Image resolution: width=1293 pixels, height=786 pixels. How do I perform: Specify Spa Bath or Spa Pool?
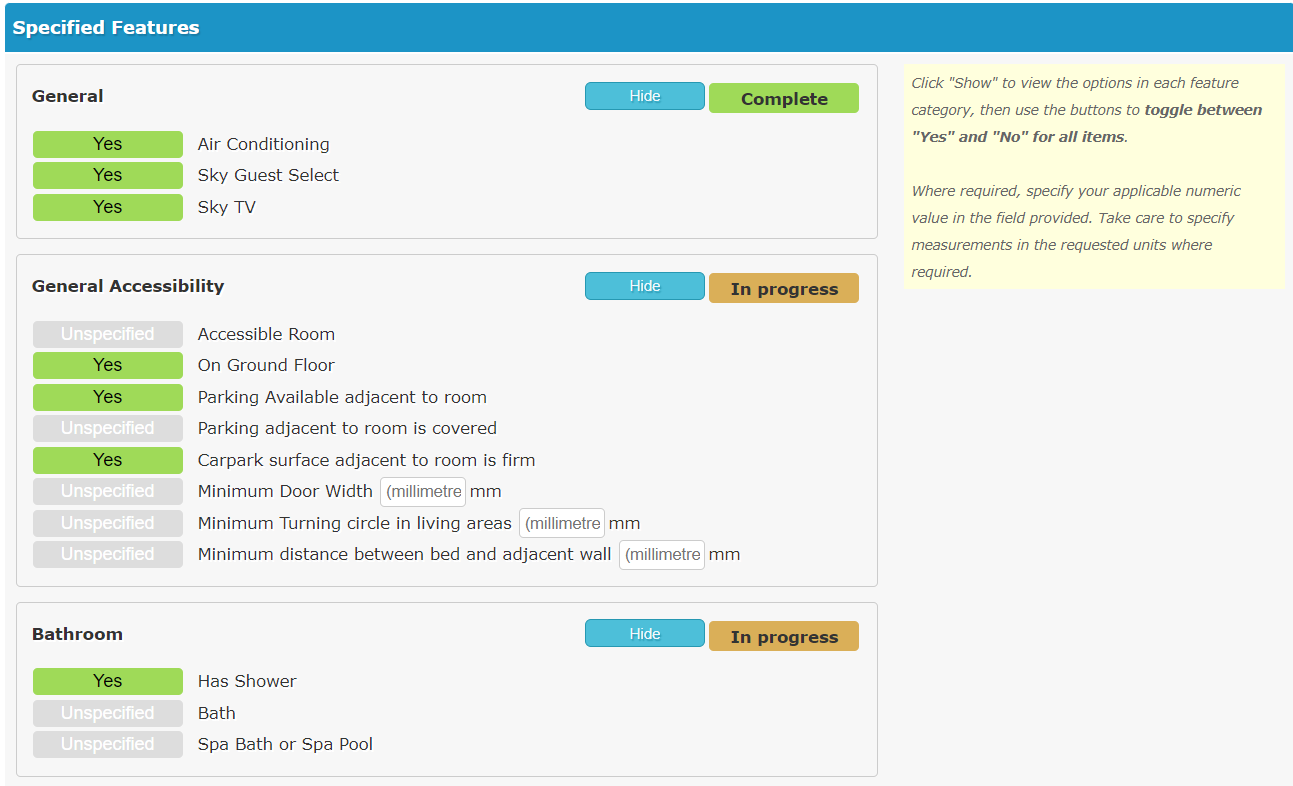(x=107, y=744)
